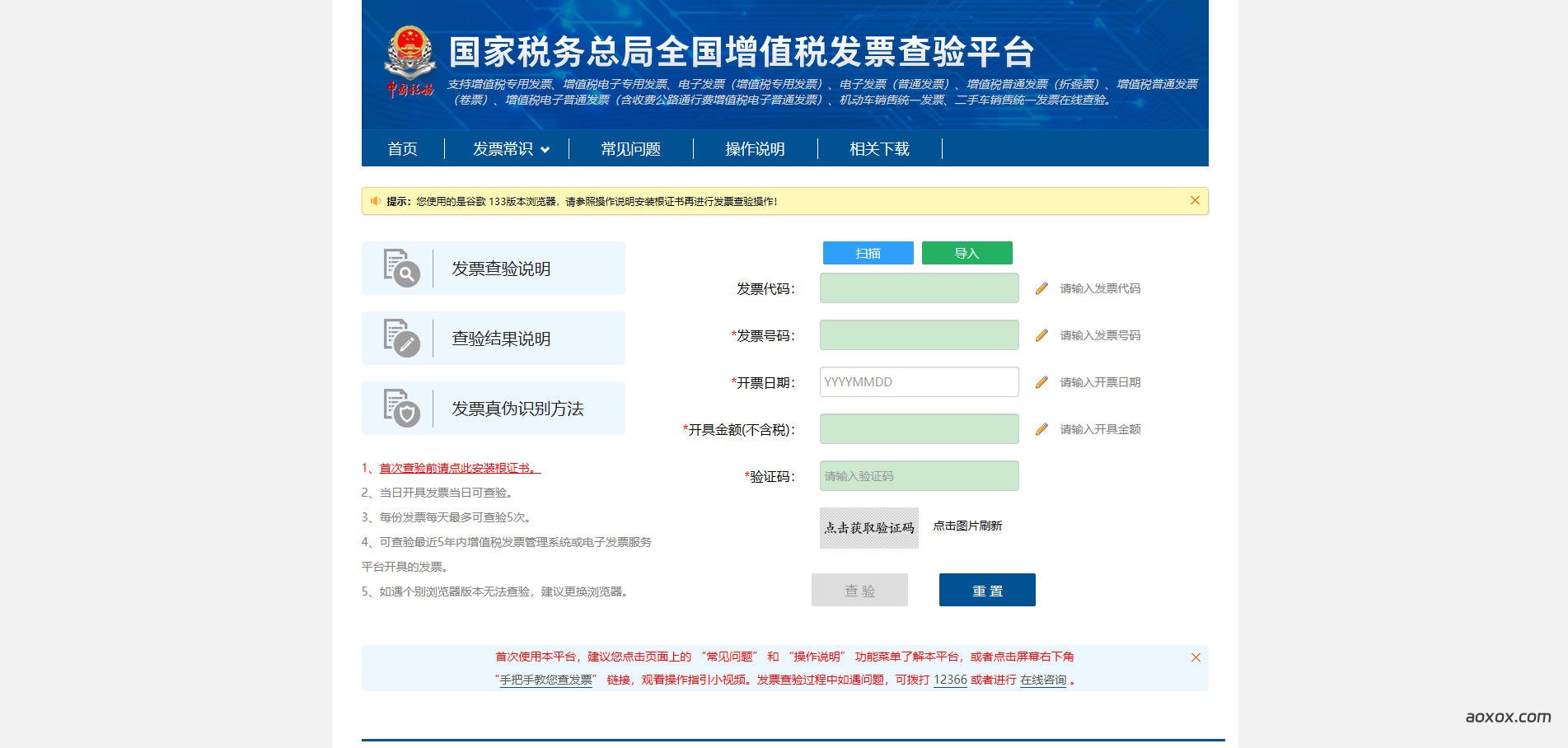Viewport: 1568px width, 748px height.
Task: Click the 扫描 button
Action: pyautogui.click(x=867, y=253)
